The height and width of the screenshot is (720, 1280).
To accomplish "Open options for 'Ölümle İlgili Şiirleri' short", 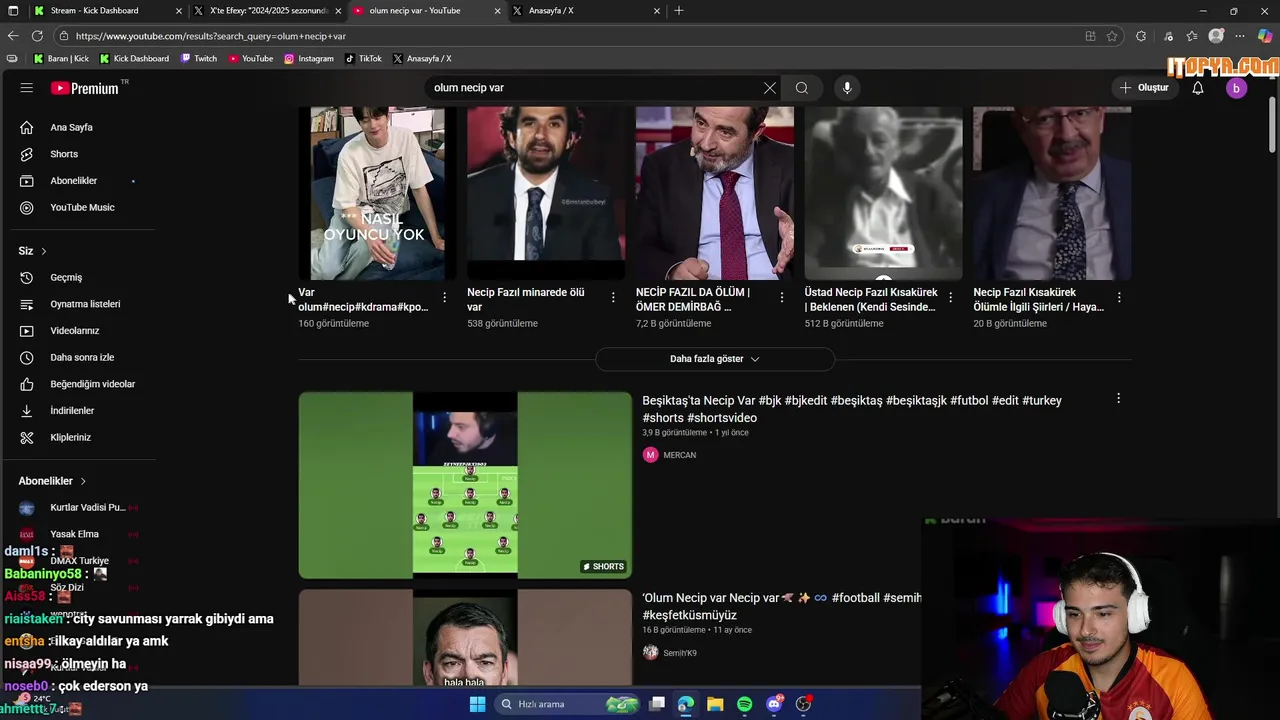I will coord(1119,298).
